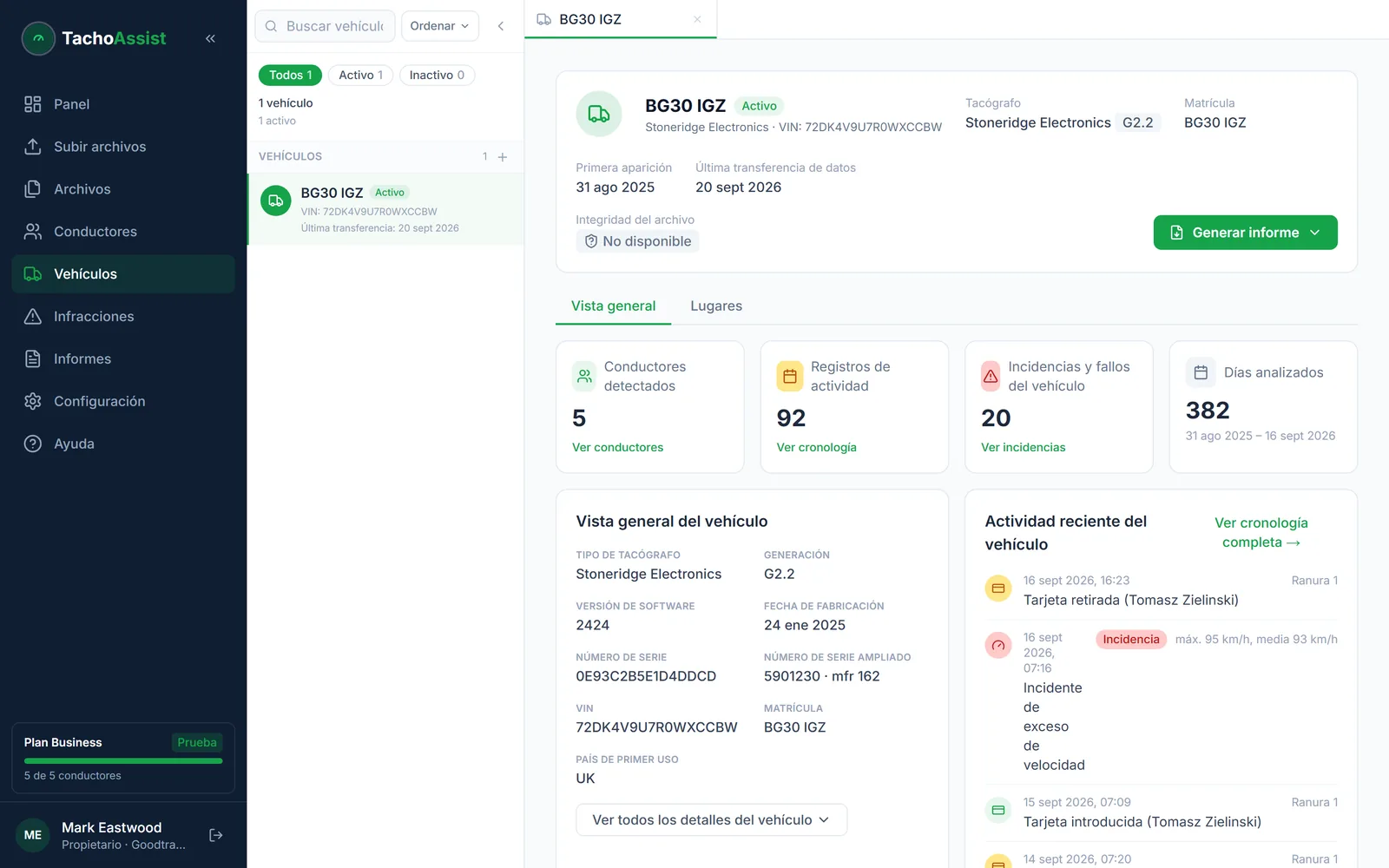The height and width of the screenshot is (868, 1389).
Task: Switch to the Lugares tab
Action: coord(716,306)
